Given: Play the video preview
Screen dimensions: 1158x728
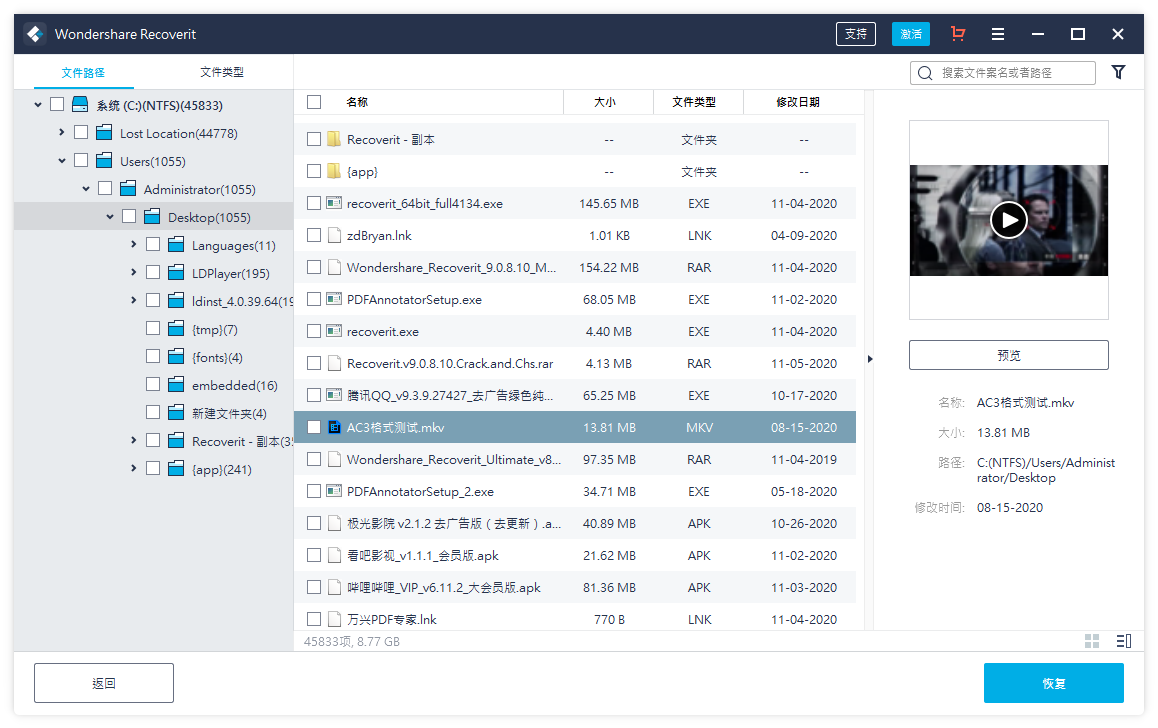Looking at the screenshot, I should click(1009, 220).
